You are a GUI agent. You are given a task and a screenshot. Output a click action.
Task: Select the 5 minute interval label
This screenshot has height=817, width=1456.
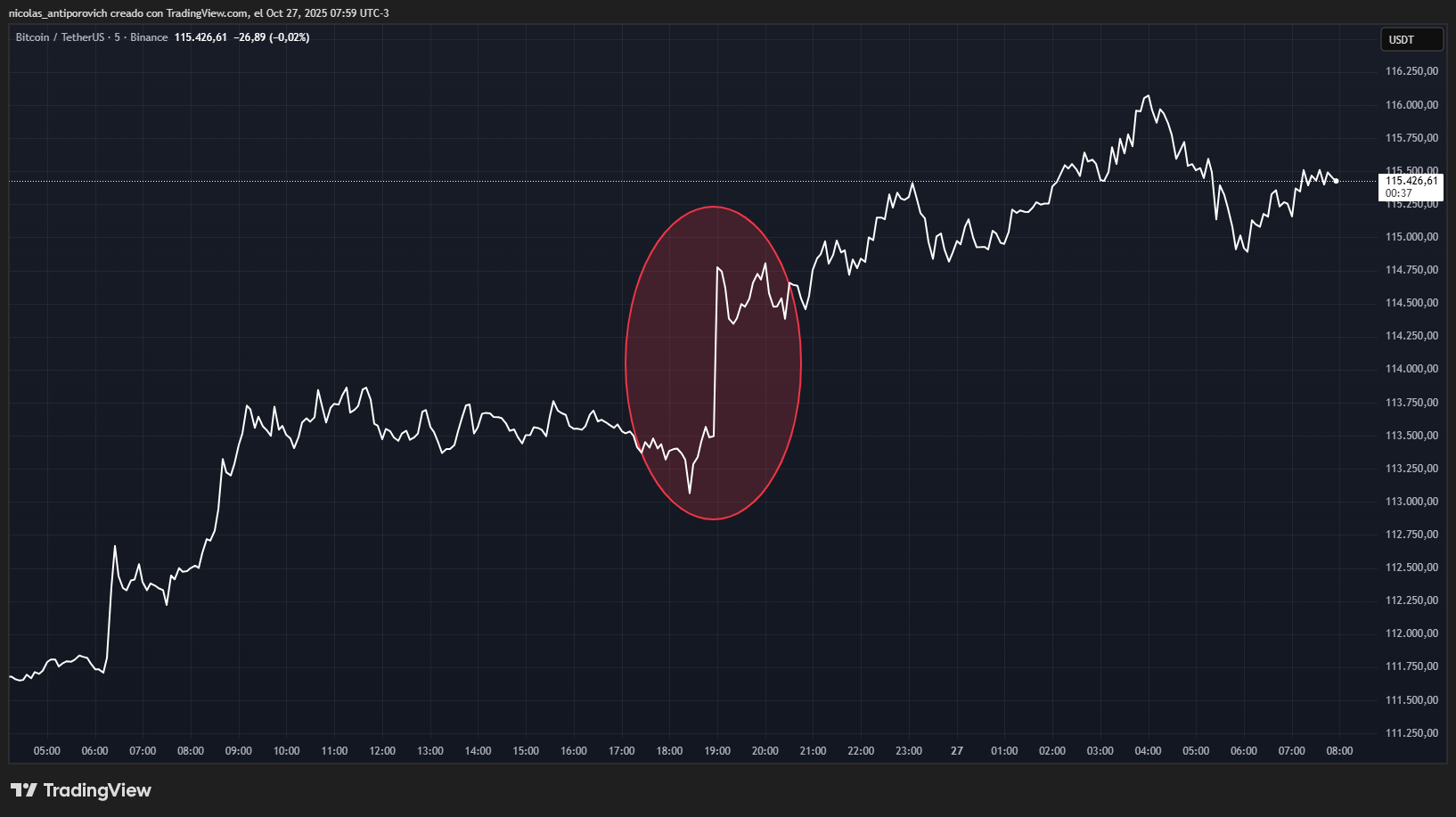[x=117, y=37]
